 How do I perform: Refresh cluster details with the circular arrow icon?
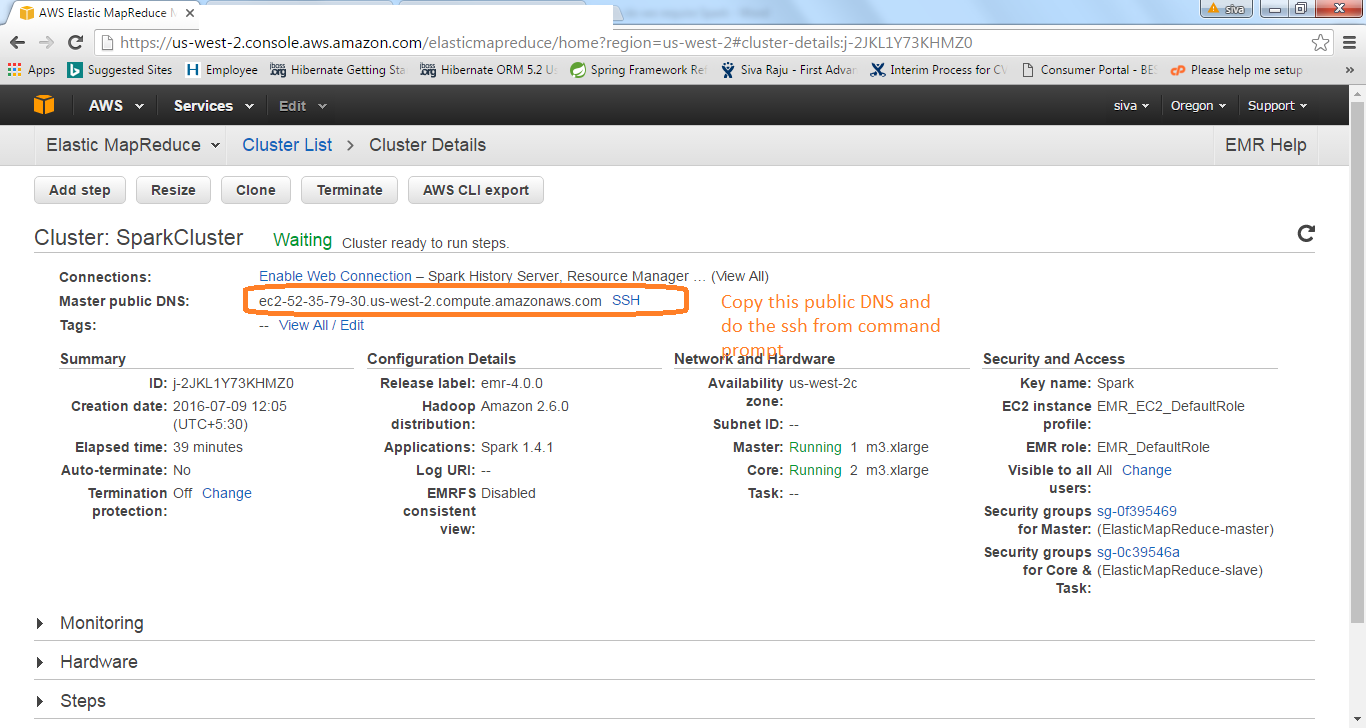tap(1305, 233)
